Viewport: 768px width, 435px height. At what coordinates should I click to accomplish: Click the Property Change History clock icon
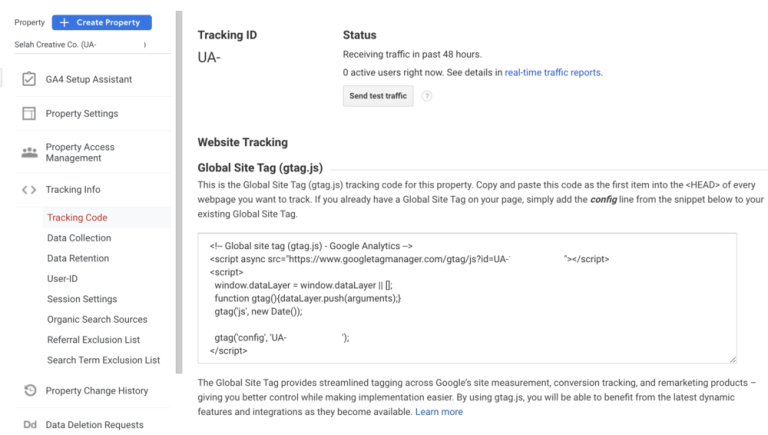pyautogui.click(x=29, y=391)
